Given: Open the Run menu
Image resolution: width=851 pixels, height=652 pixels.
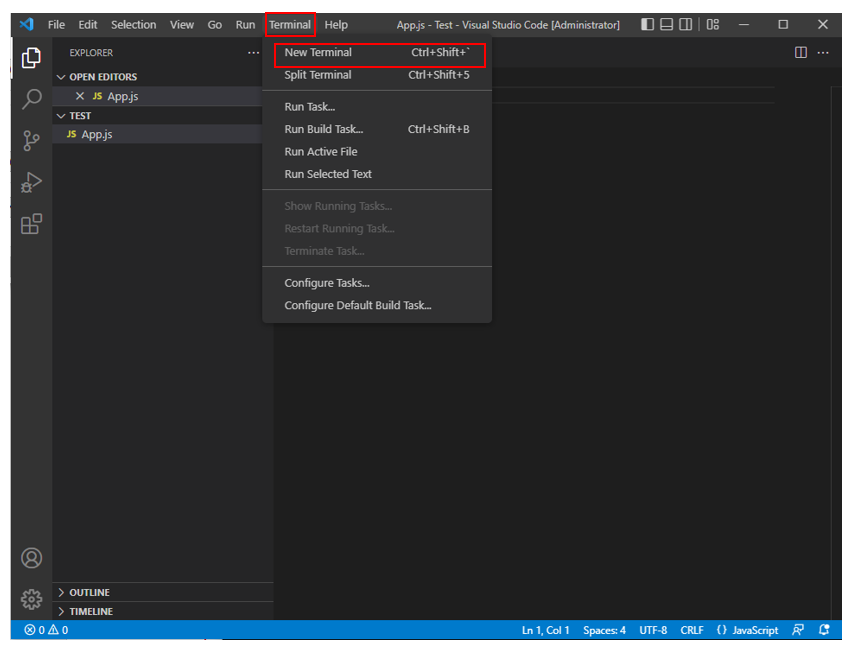Looking at the screenshot, I should click(x=245, y=24).
